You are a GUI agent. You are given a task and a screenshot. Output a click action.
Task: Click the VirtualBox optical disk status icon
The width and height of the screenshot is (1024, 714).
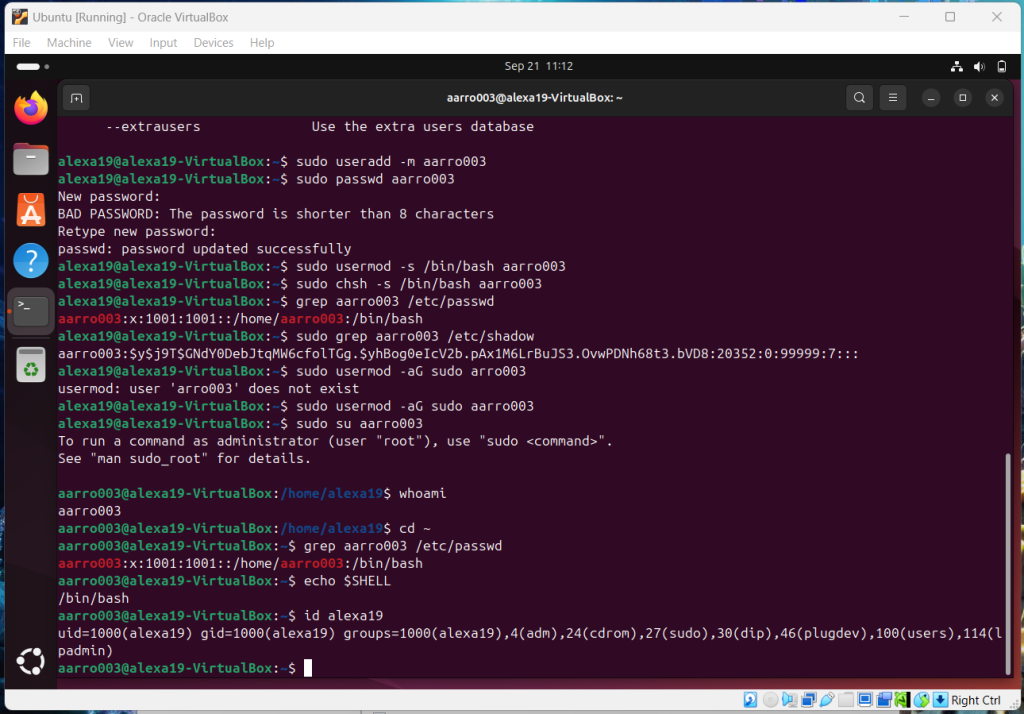(x=769, y=700)
